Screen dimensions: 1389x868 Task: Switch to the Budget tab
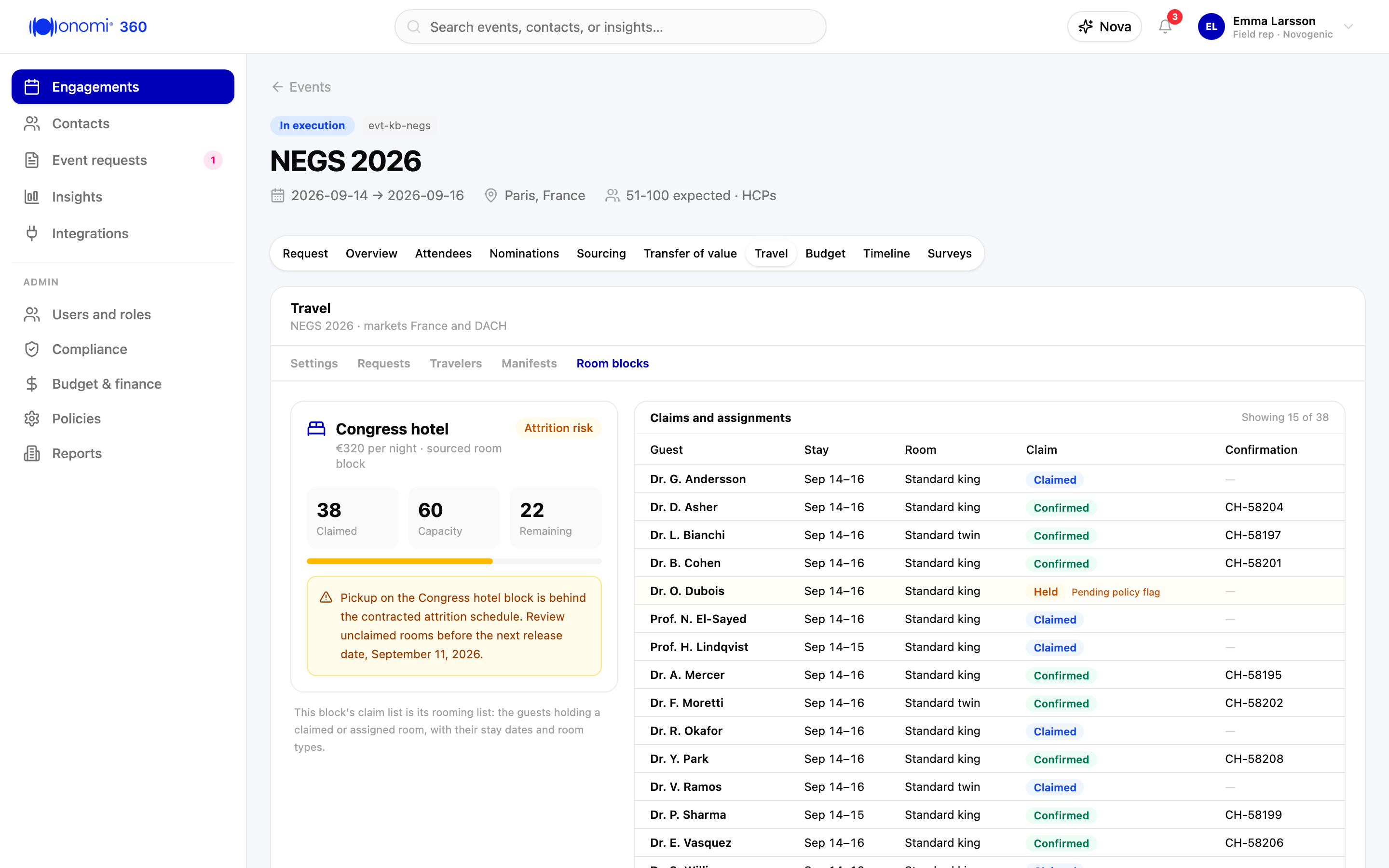pos(825,253)
